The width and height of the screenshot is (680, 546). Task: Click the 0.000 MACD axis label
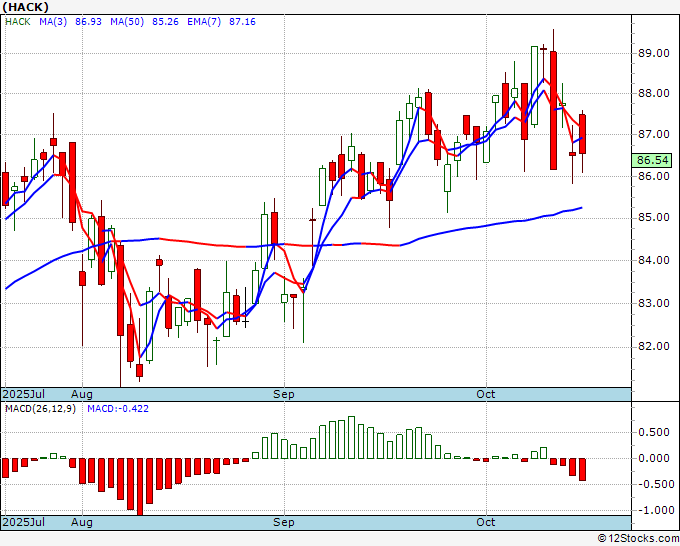tap(654, 458)
